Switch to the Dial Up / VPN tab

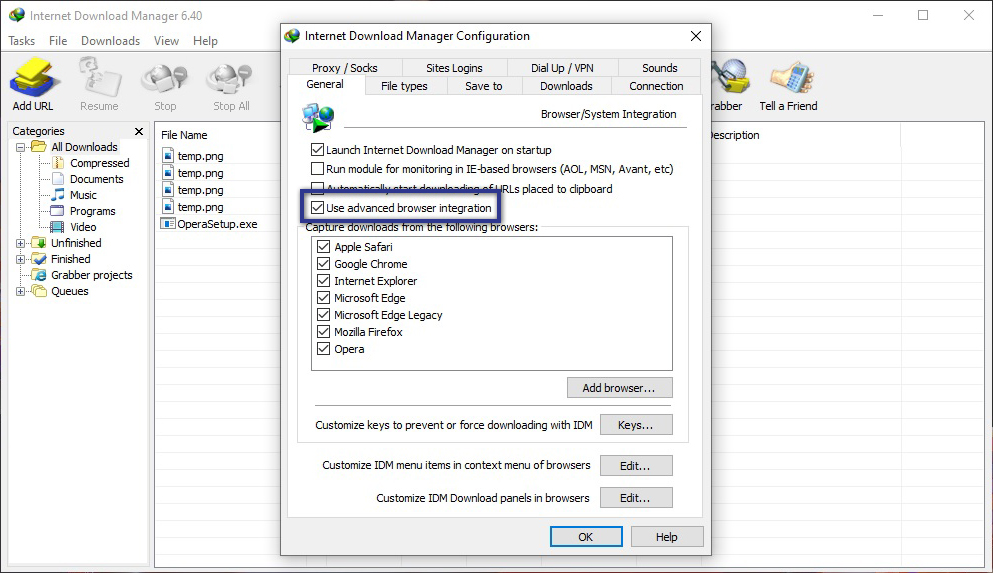[x=562, y=68]
